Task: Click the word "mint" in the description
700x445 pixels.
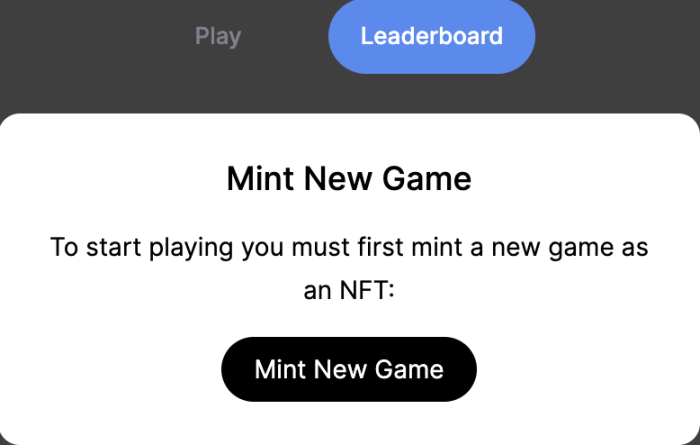Action: pos(430,247)
